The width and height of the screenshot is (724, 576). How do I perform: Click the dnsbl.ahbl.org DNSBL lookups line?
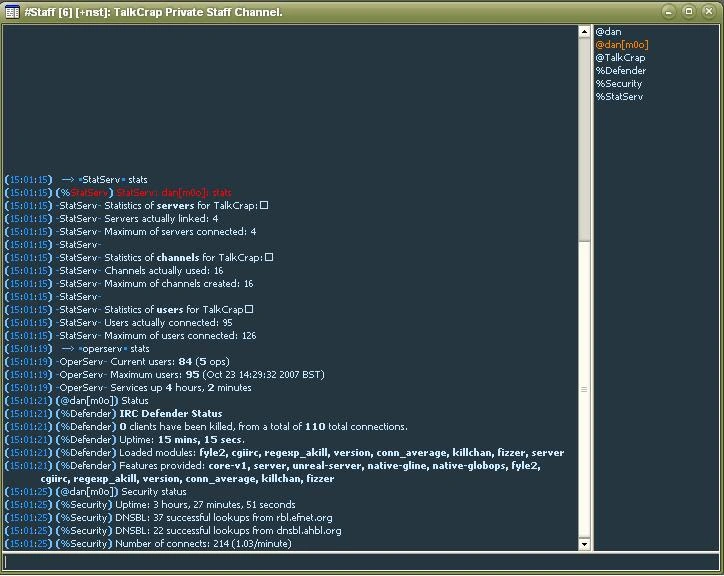click(x=173, y=530)
